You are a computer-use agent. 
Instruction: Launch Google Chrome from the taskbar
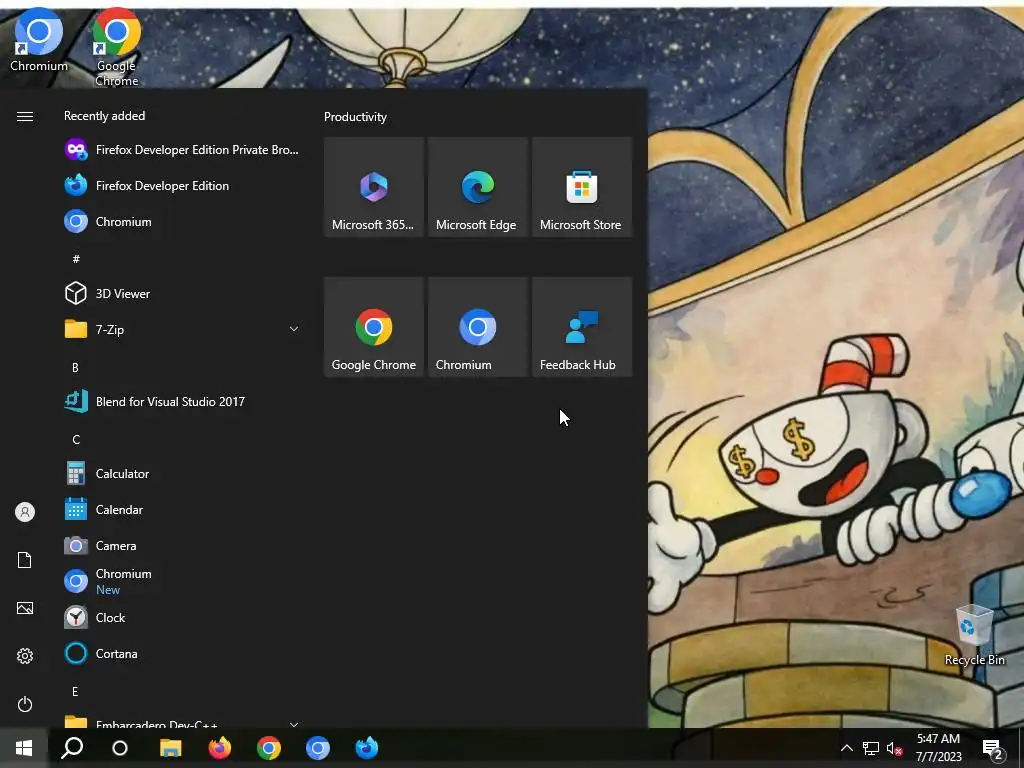(x=268, y=748)
